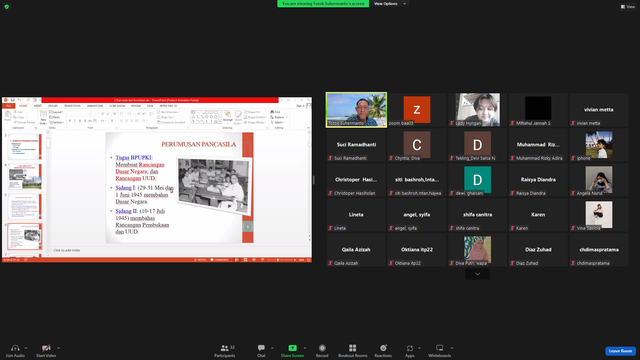Click Text Direction in PowerPoint ribbon
This screenshot has width=640, height=360.
(x=169, y=112)
